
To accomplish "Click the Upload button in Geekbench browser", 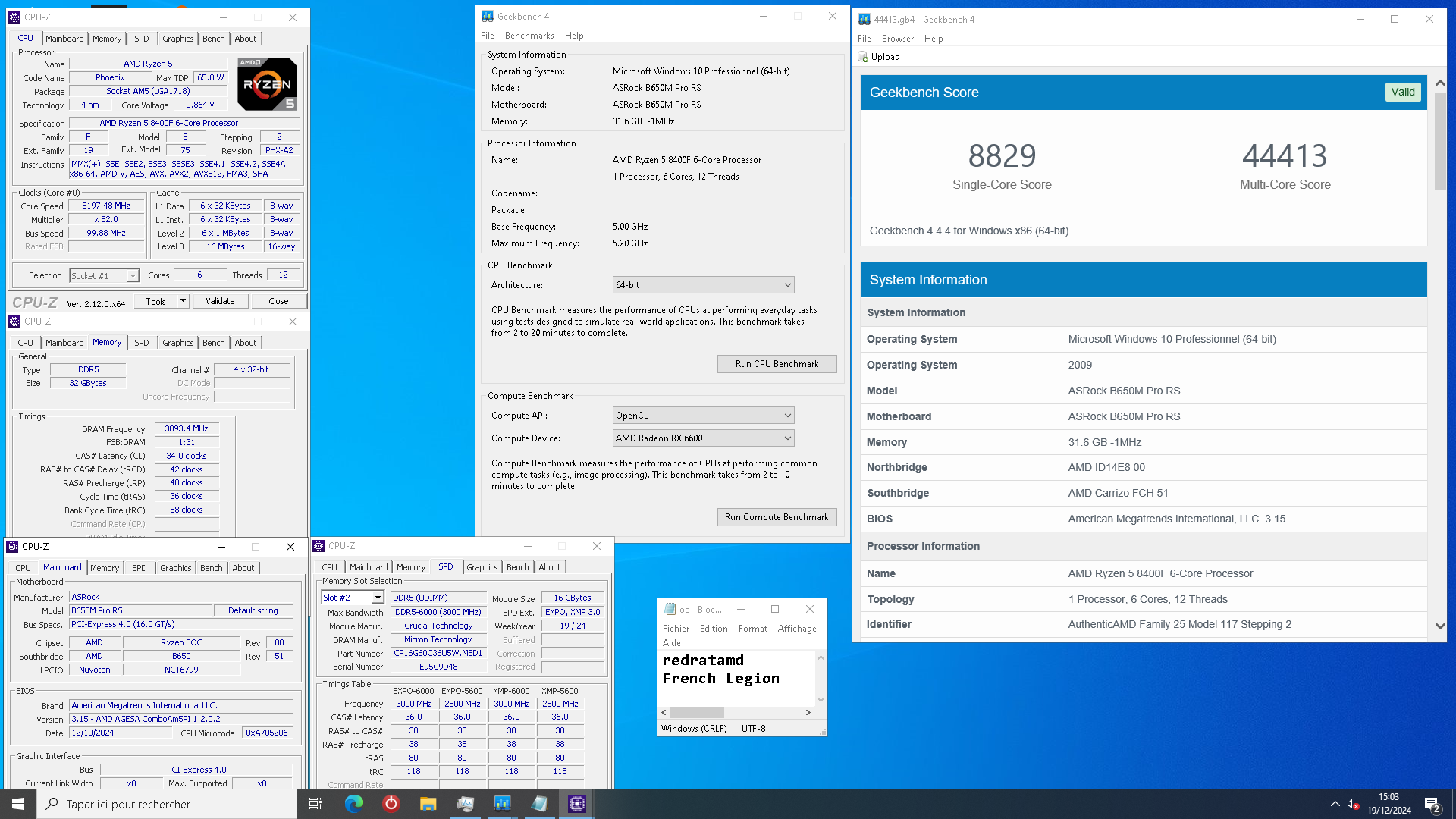I will [879, 57].
